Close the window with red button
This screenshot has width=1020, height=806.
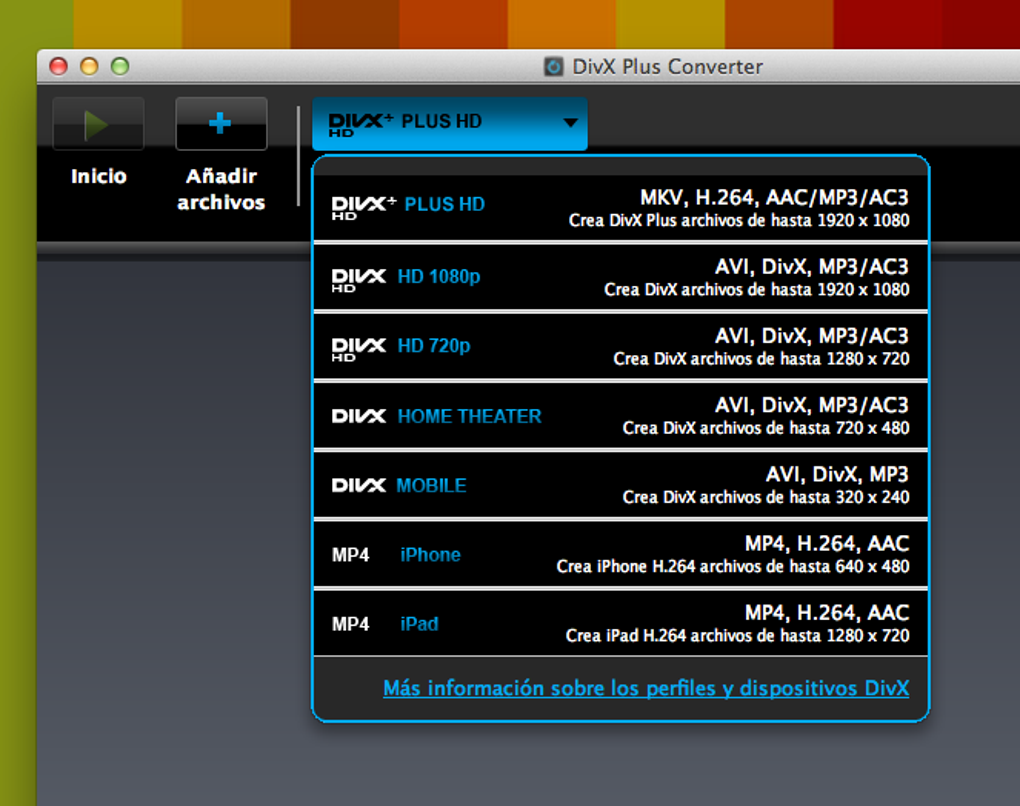pyautogui.click(x=59, y=66)
